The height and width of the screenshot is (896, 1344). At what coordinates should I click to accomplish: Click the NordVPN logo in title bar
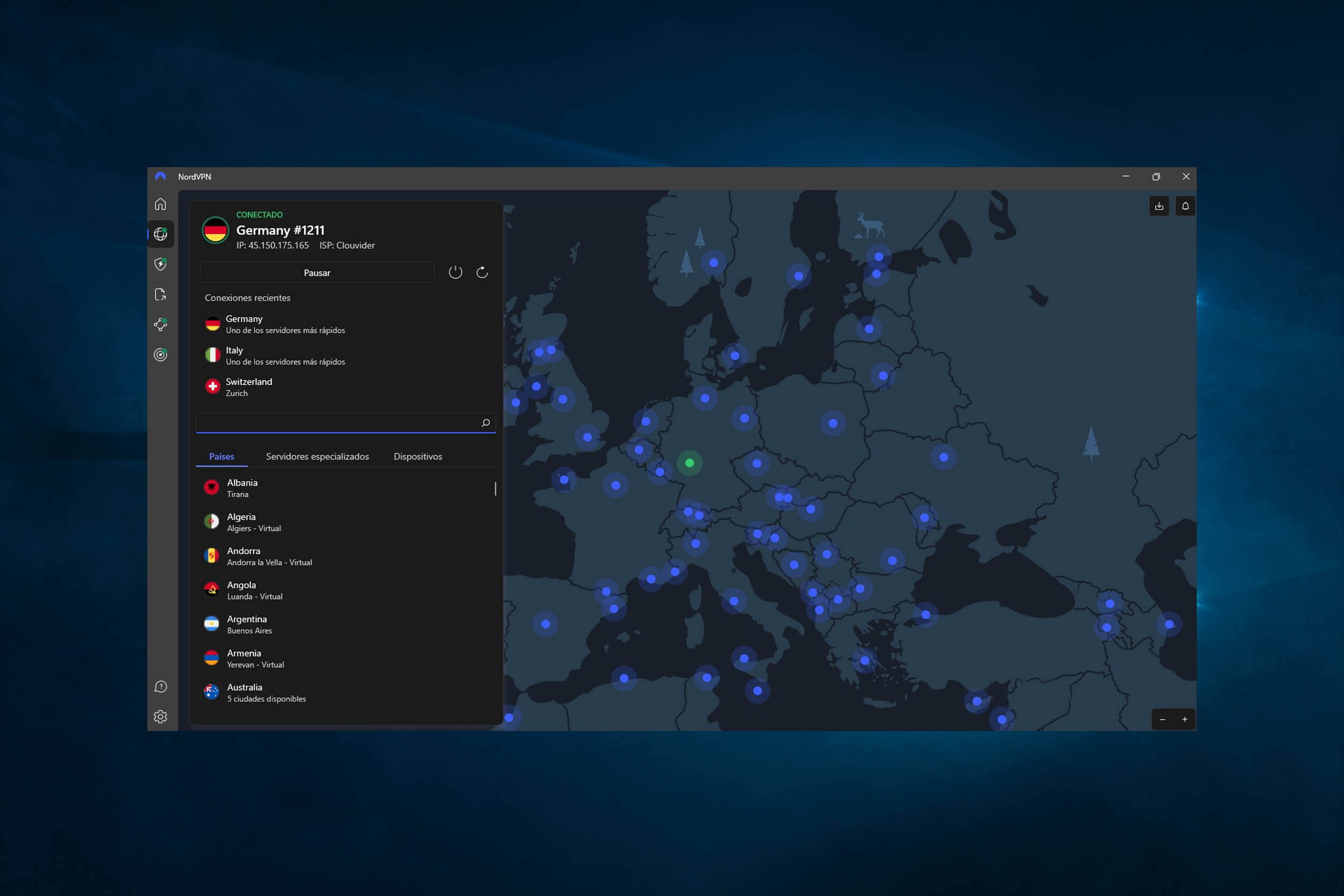point(161,177)
